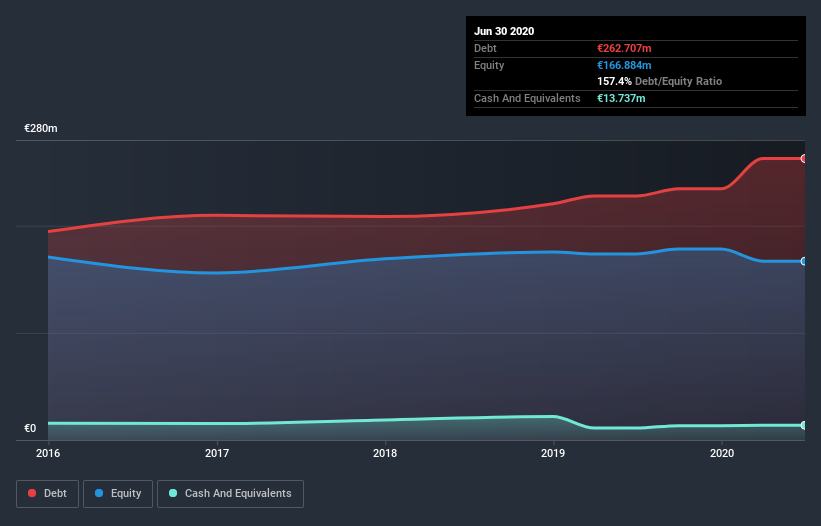The height and width of the screenshot is (526, 821).
Task: Click the 2020 x-axis label
Action: coord(722,453)
